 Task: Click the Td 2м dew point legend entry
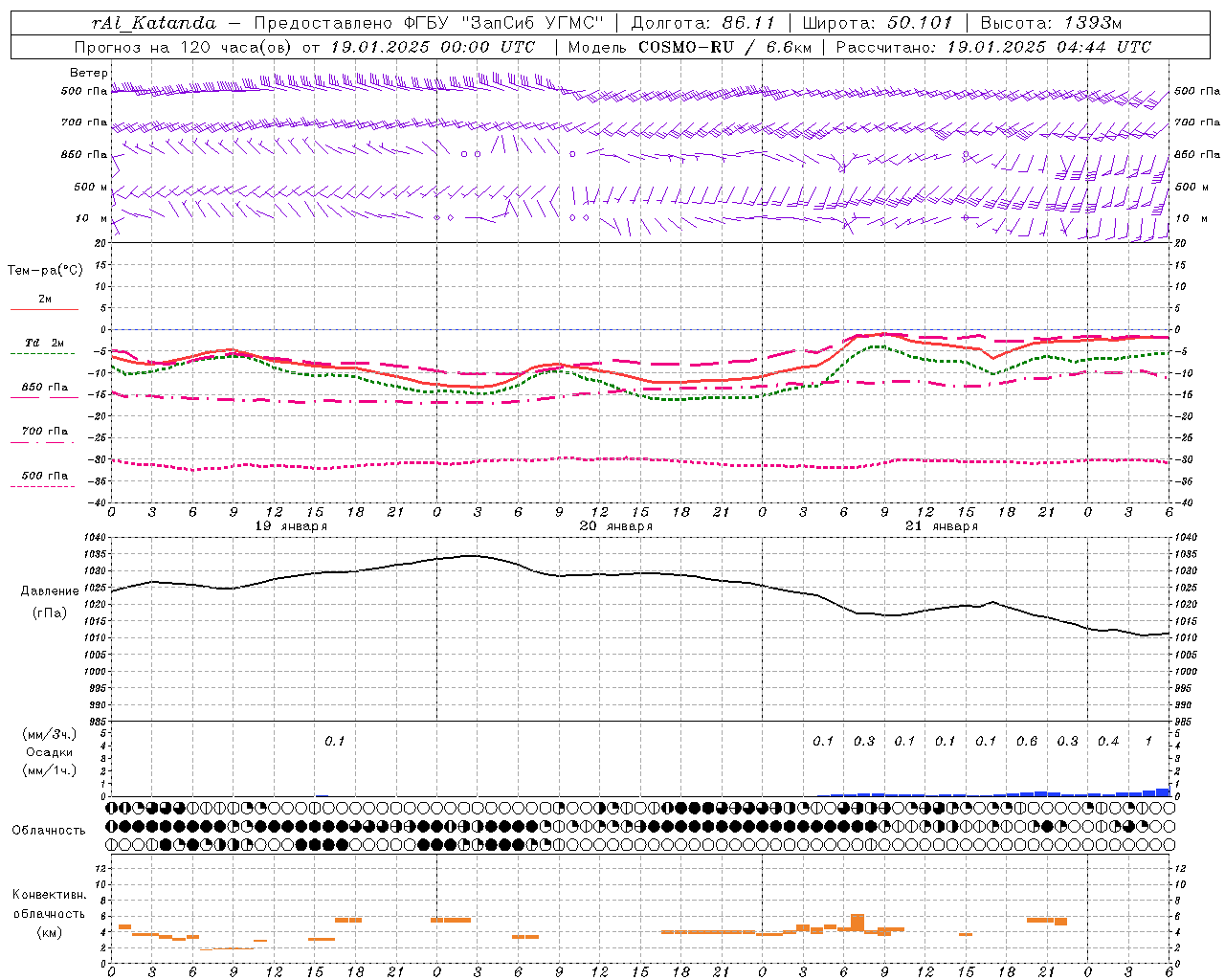point(45,343)
